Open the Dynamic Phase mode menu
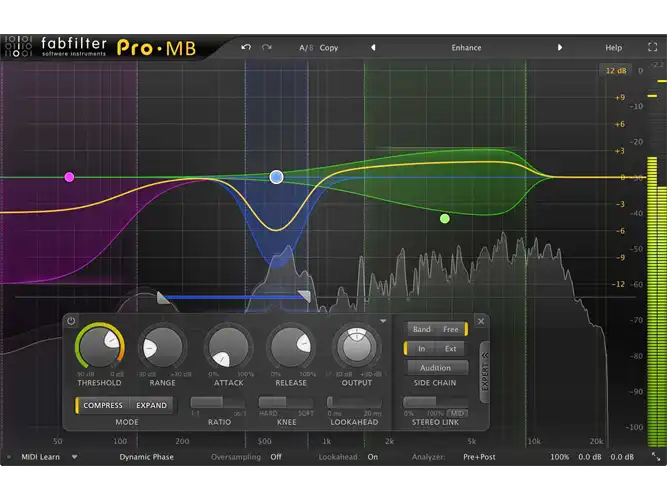667x500 pixels. [x=146, y=457]
